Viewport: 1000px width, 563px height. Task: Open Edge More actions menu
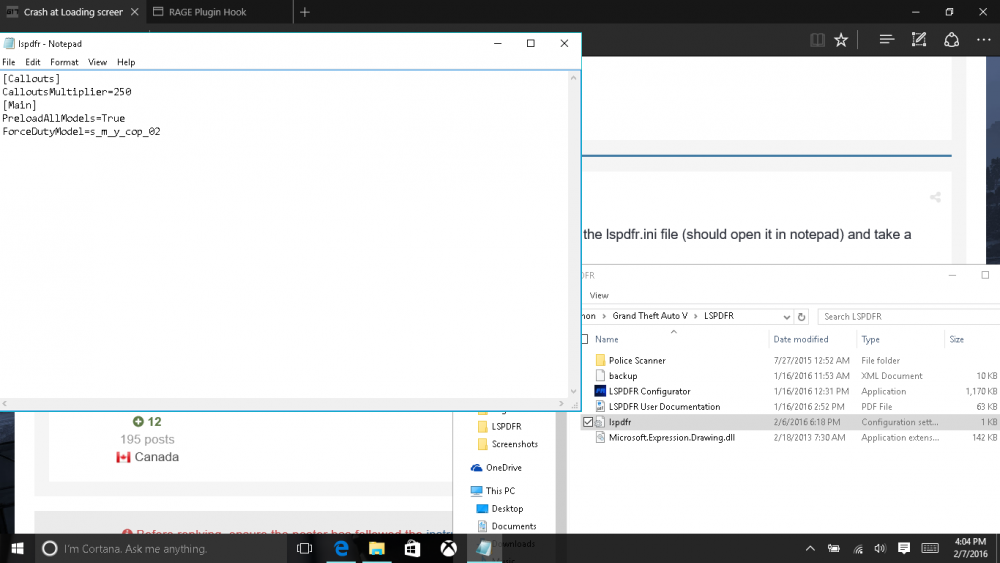983,40
